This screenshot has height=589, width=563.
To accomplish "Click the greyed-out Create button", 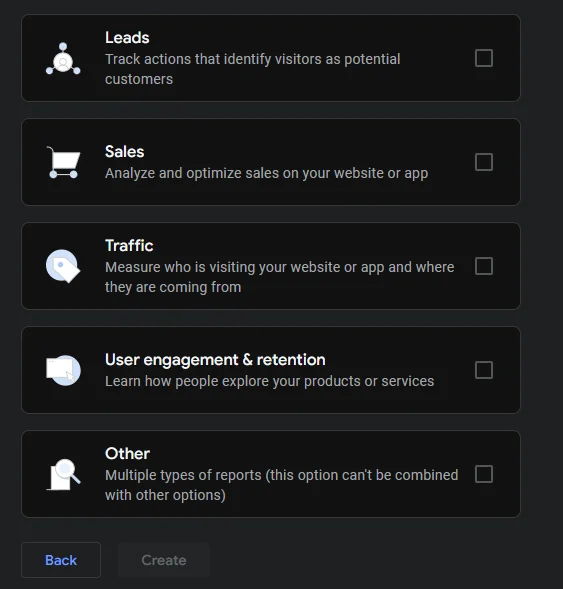I will (164, 560).
